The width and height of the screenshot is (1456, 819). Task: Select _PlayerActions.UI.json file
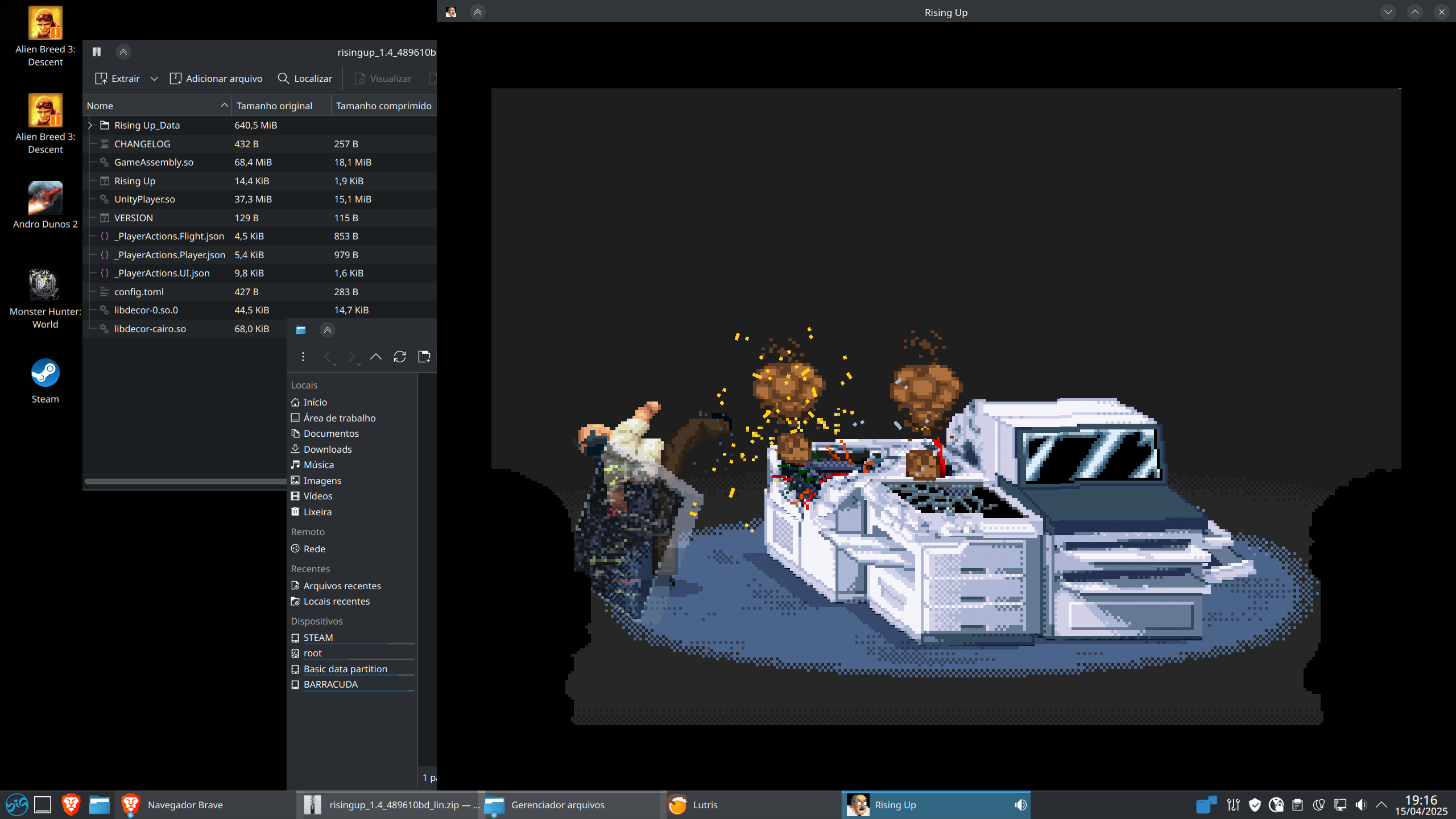260,273
